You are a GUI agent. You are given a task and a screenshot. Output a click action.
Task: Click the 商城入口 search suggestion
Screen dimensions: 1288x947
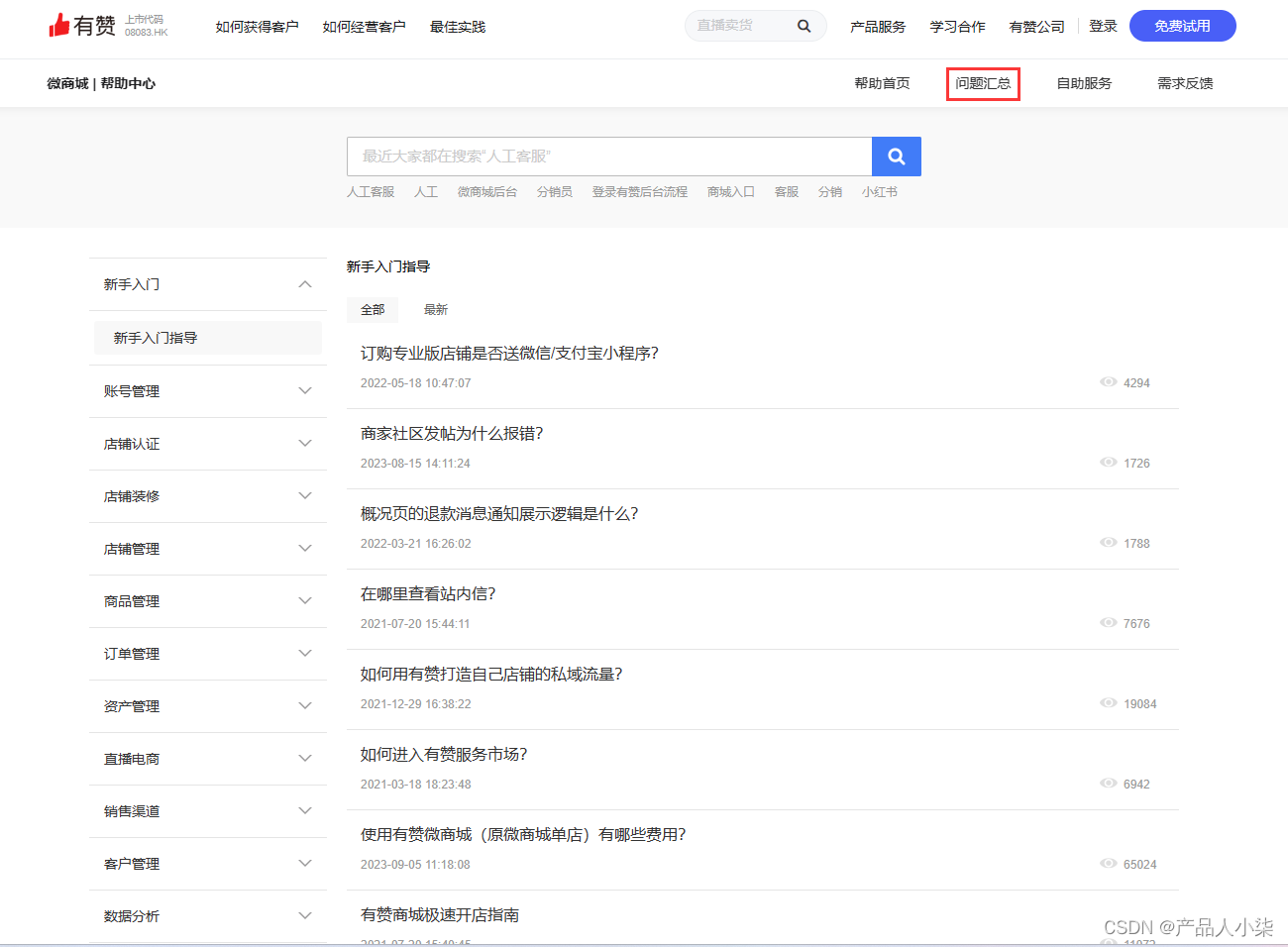click(731, 192)
